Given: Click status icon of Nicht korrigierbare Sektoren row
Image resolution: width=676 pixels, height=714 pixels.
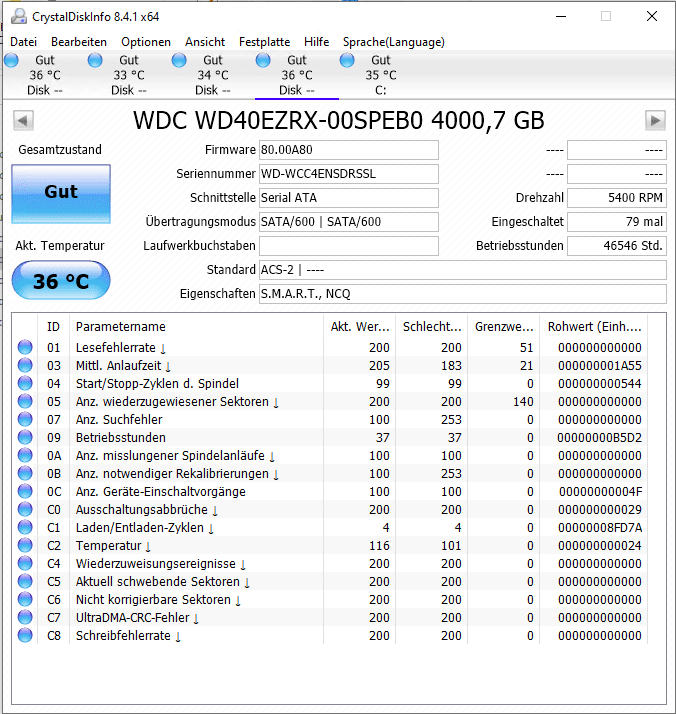Looking at the screenshot, I should [25, 599].
